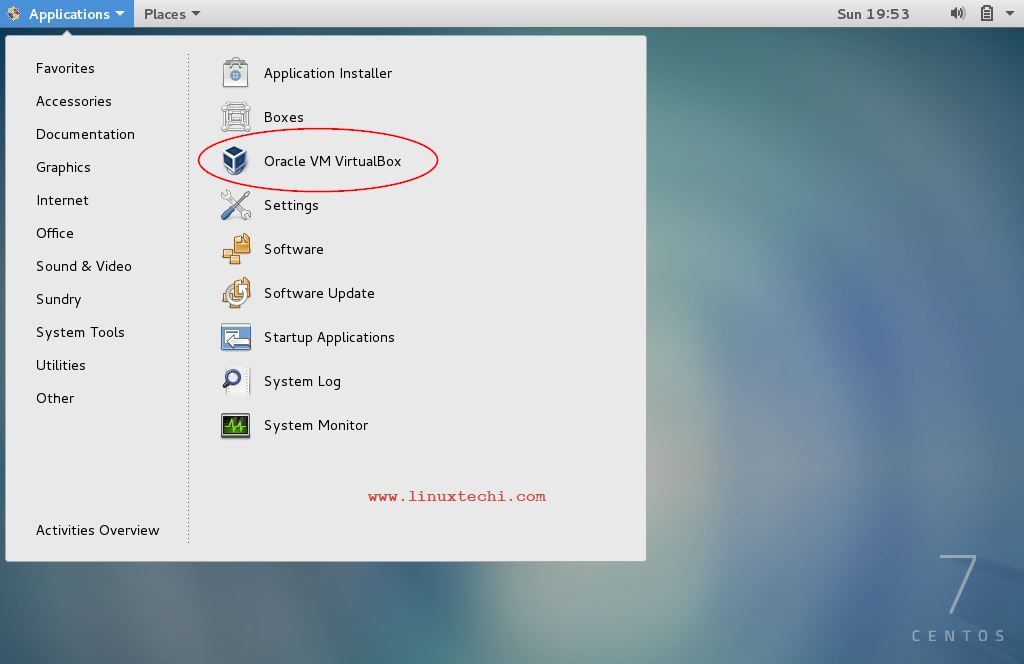Click the Software Update label
This screenshot has width=1024, height=664.
pyautogui.click(x=319, y=293)
